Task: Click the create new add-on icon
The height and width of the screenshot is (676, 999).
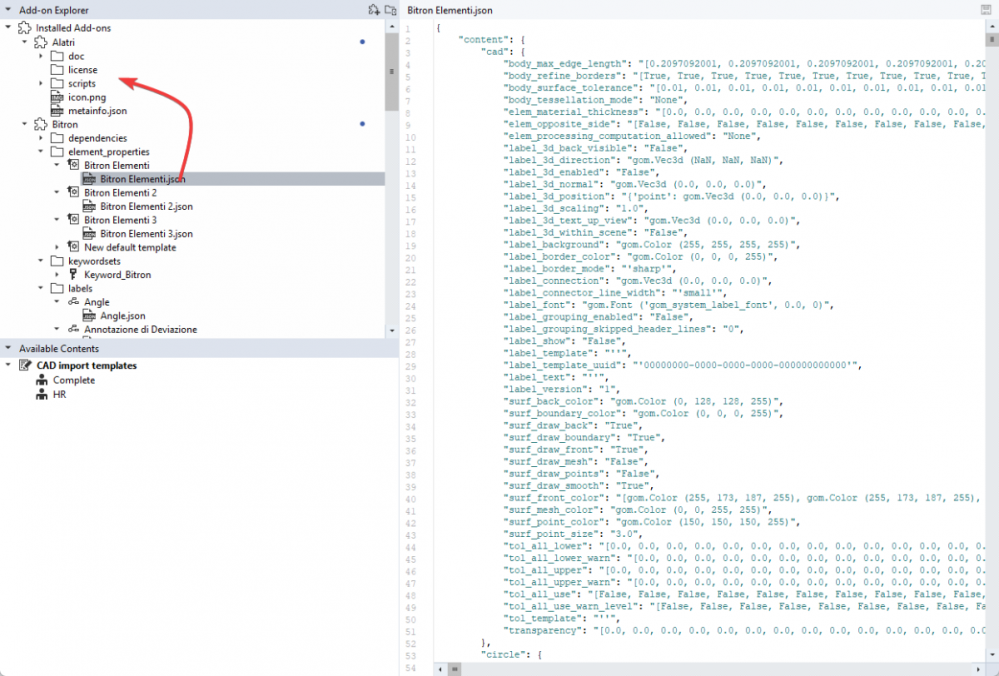Action: coord(373,10)
